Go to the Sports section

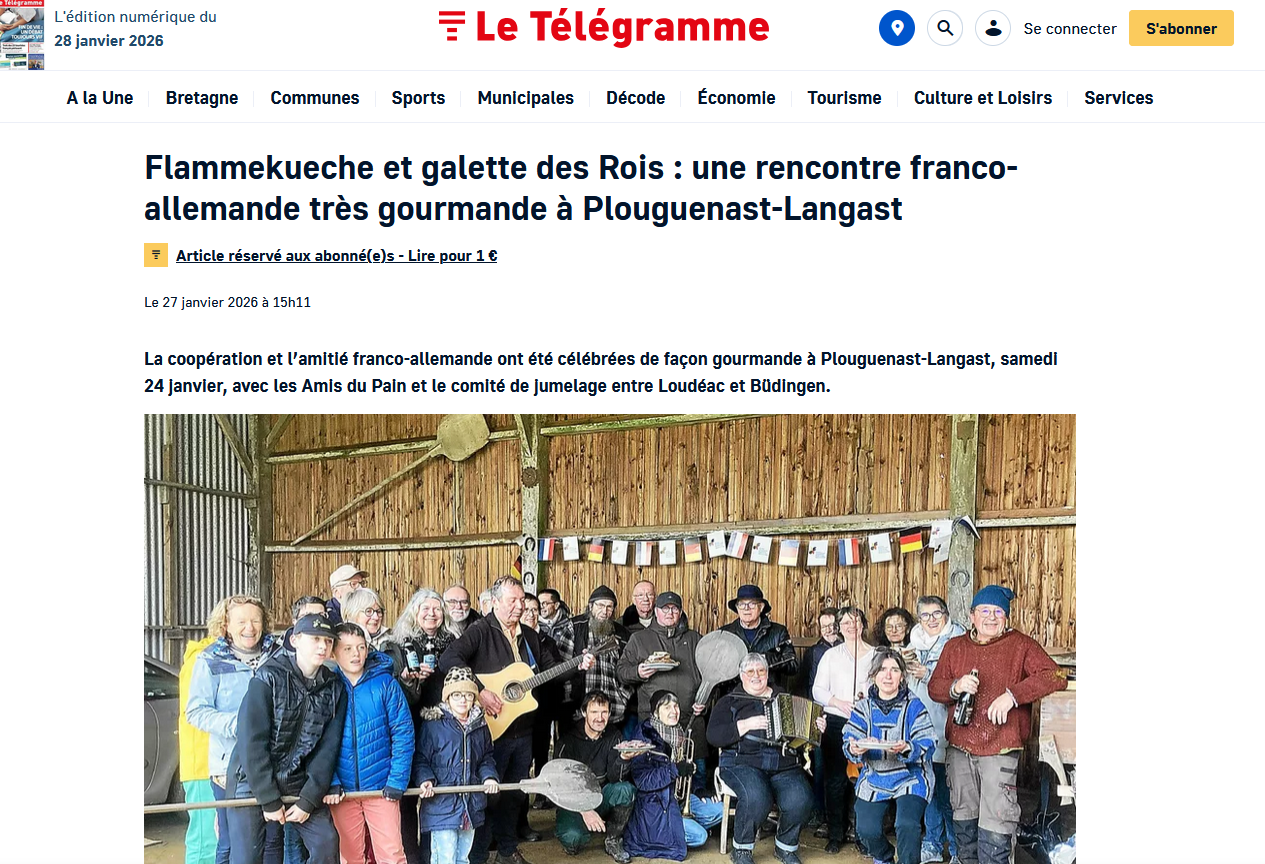[x=418, y=98]
